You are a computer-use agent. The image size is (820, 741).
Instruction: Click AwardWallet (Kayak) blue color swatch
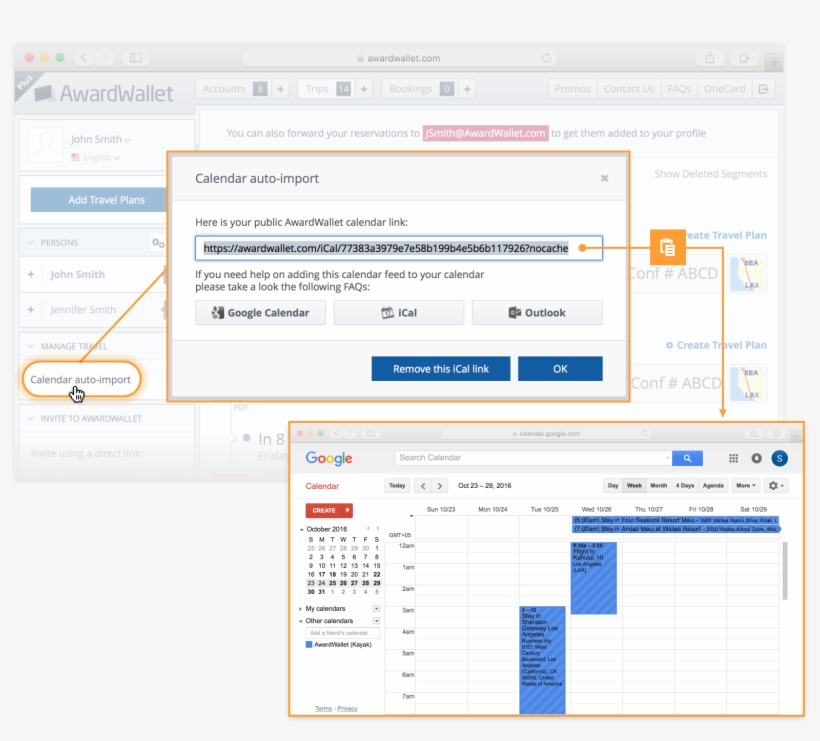[x=309, y=645]
